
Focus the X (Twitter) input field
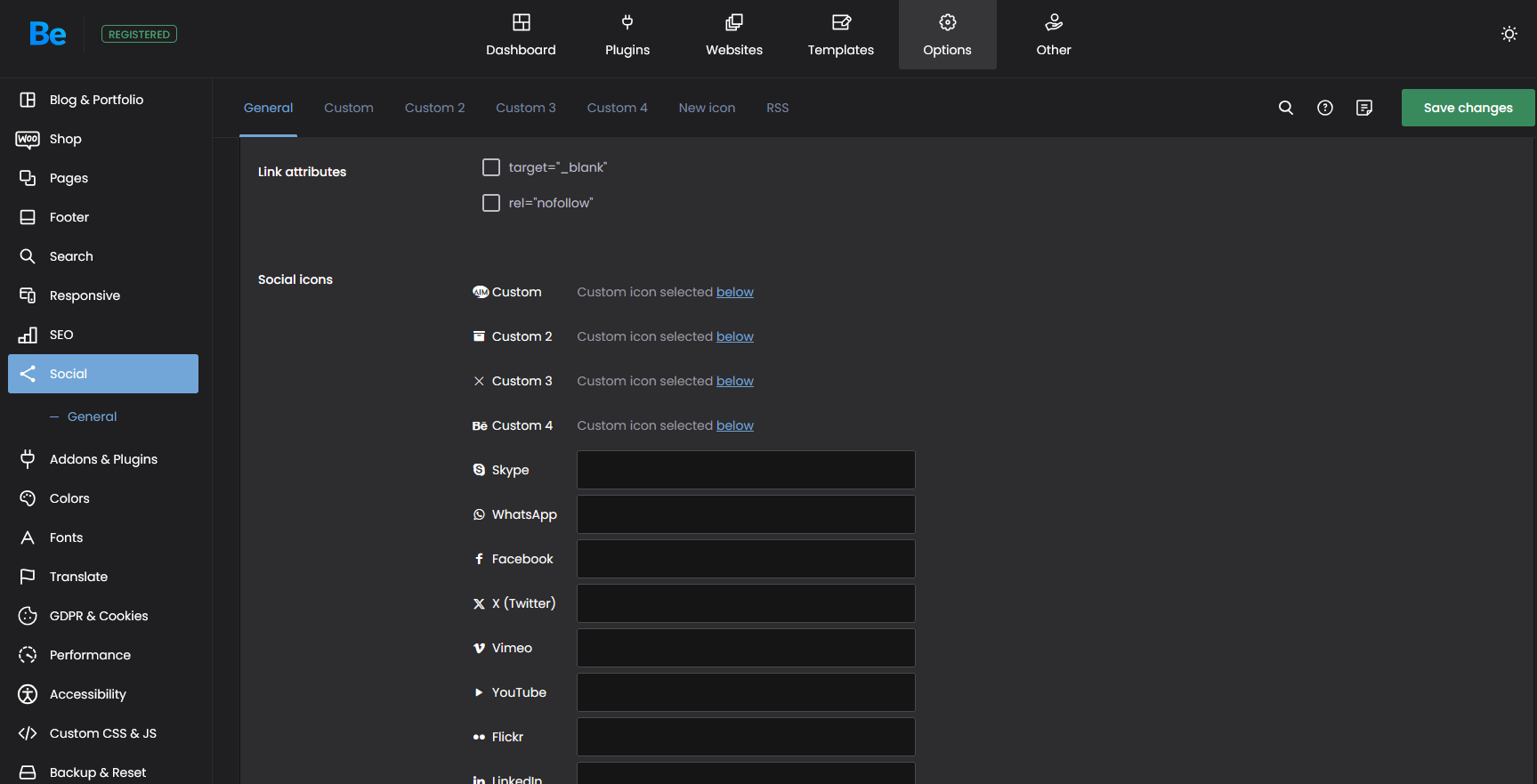746,603
